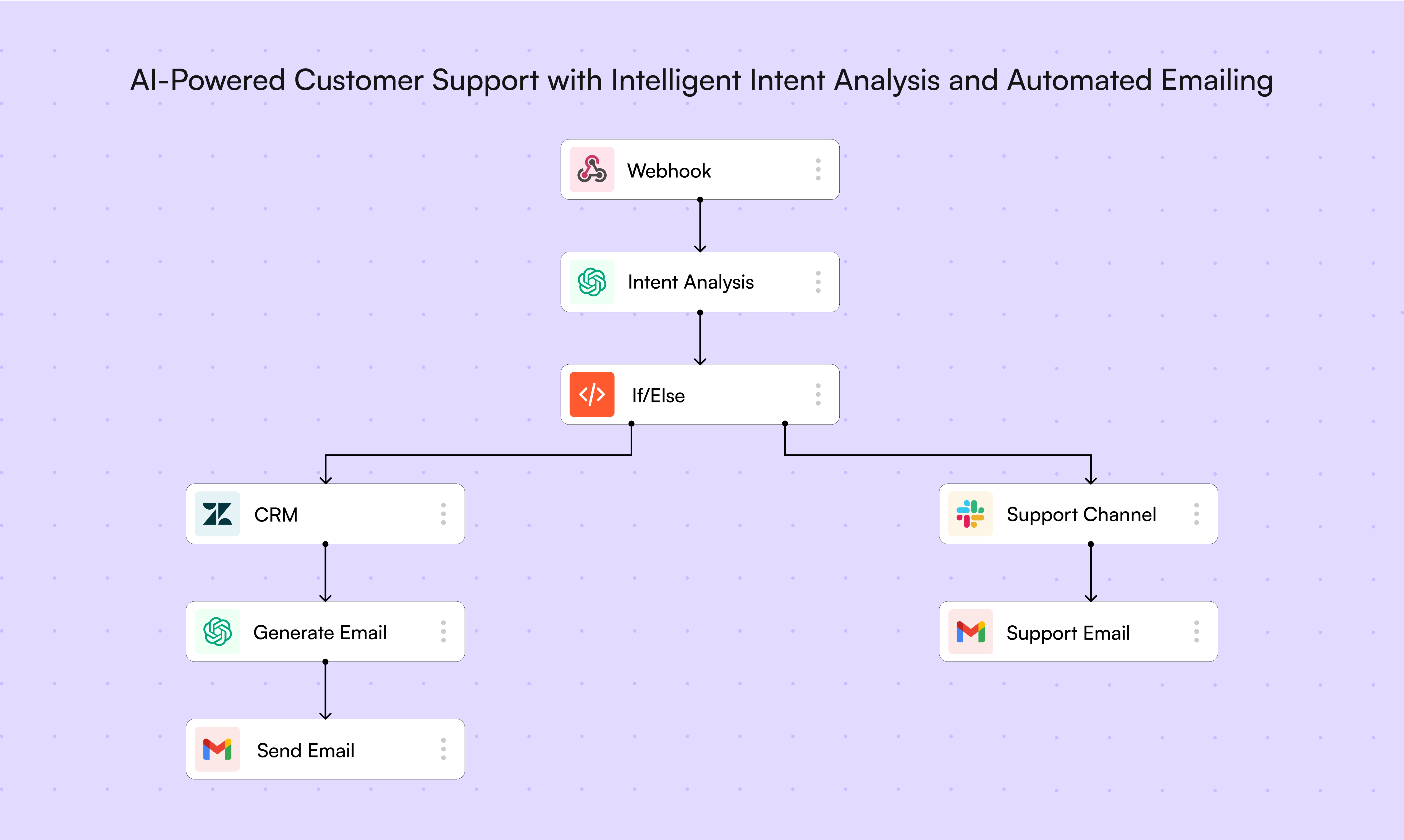This screenshot has width=1404, height=840.
Task: Click the Gmail icon on Support Email
Action: pyautogui.click(x=970, y=632)
